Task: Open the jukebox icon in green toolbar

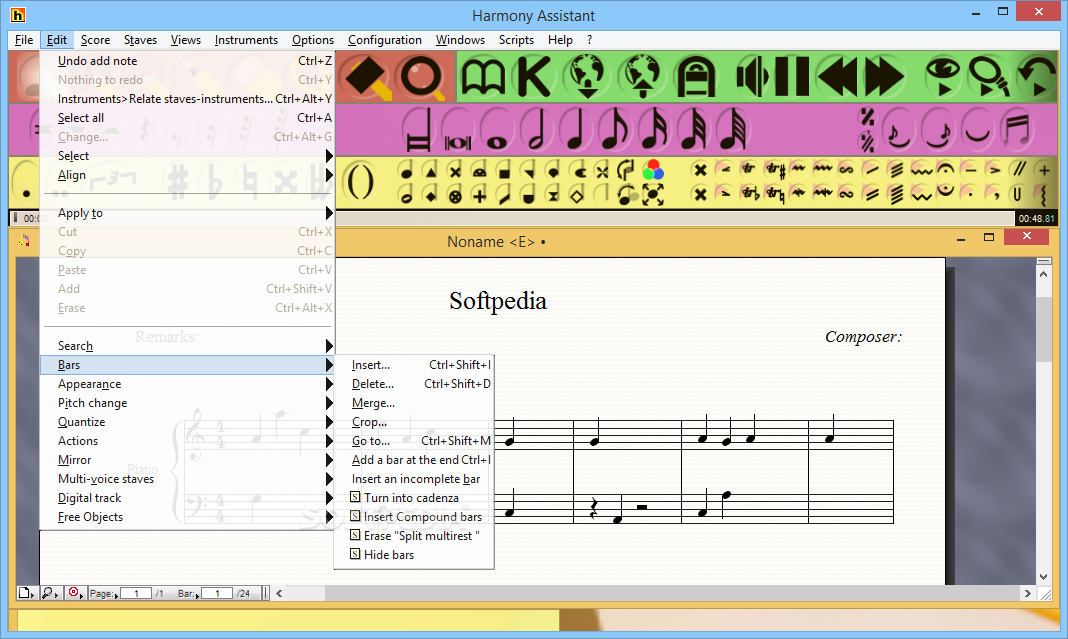Action: pyautogui.click(x=695, y=77)
